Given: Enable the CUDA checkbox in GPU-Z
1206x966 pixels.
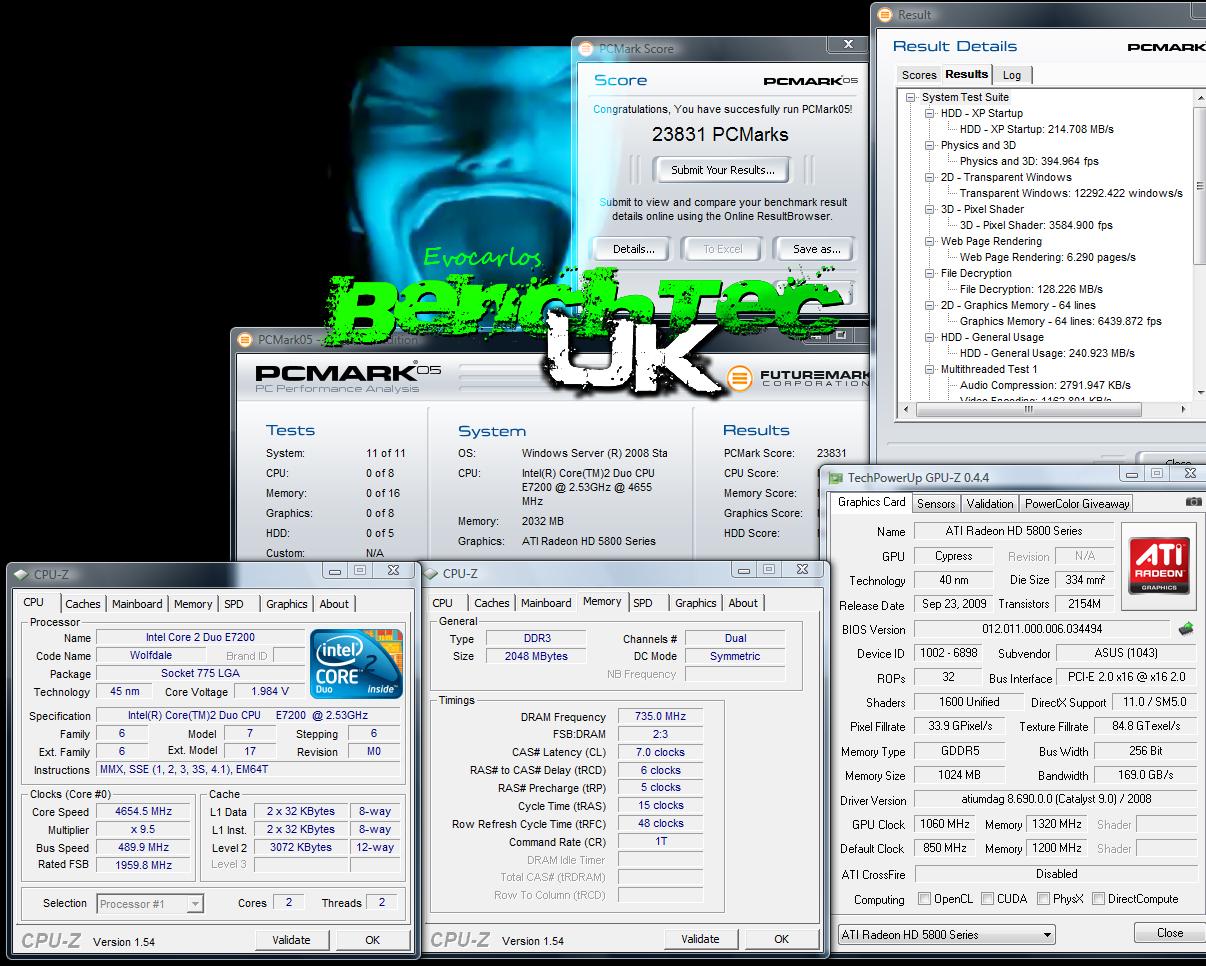Looking at the screenshot, I should 987,899.
